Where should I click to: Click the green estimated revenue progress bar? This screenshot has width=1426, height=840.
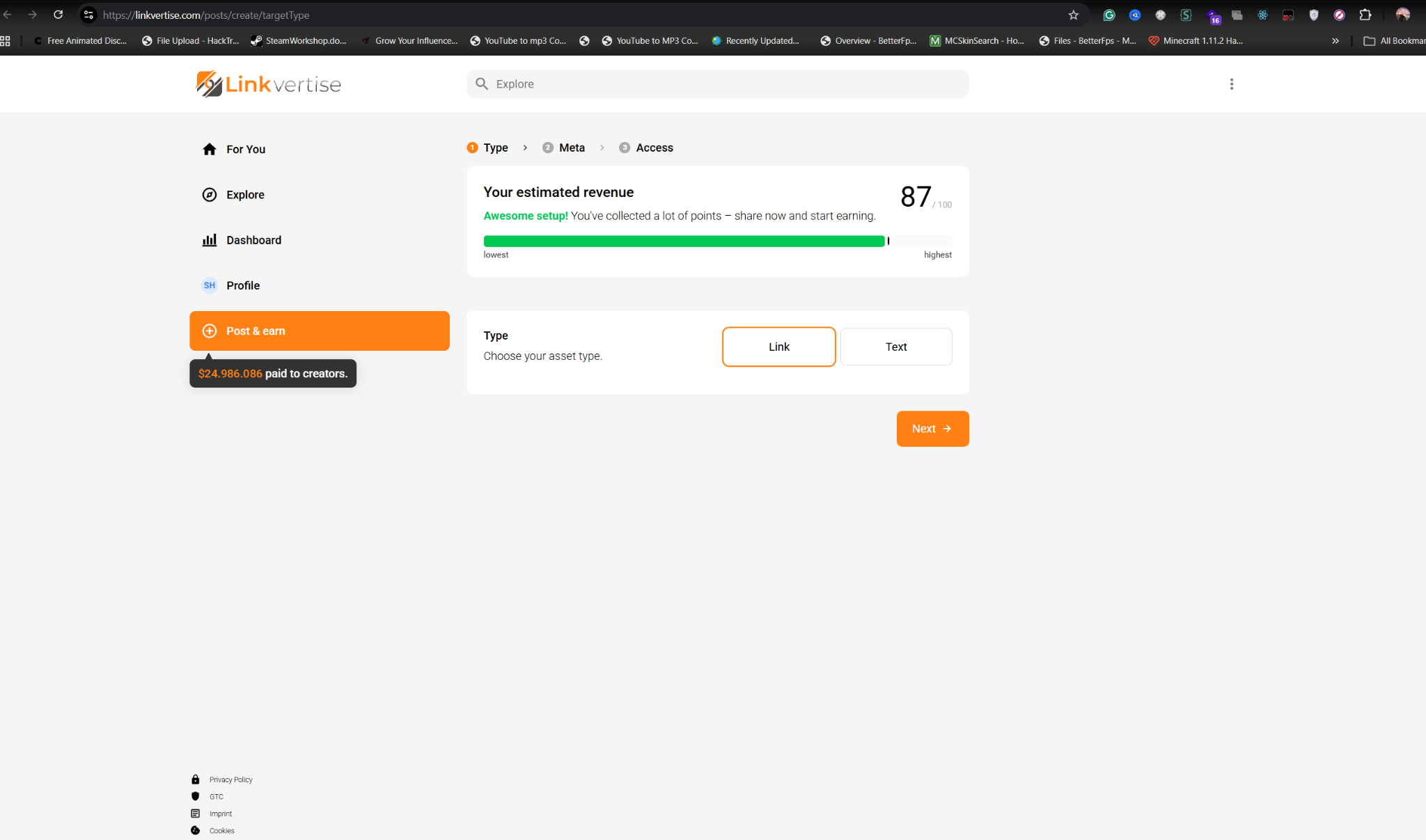(684, 241)
